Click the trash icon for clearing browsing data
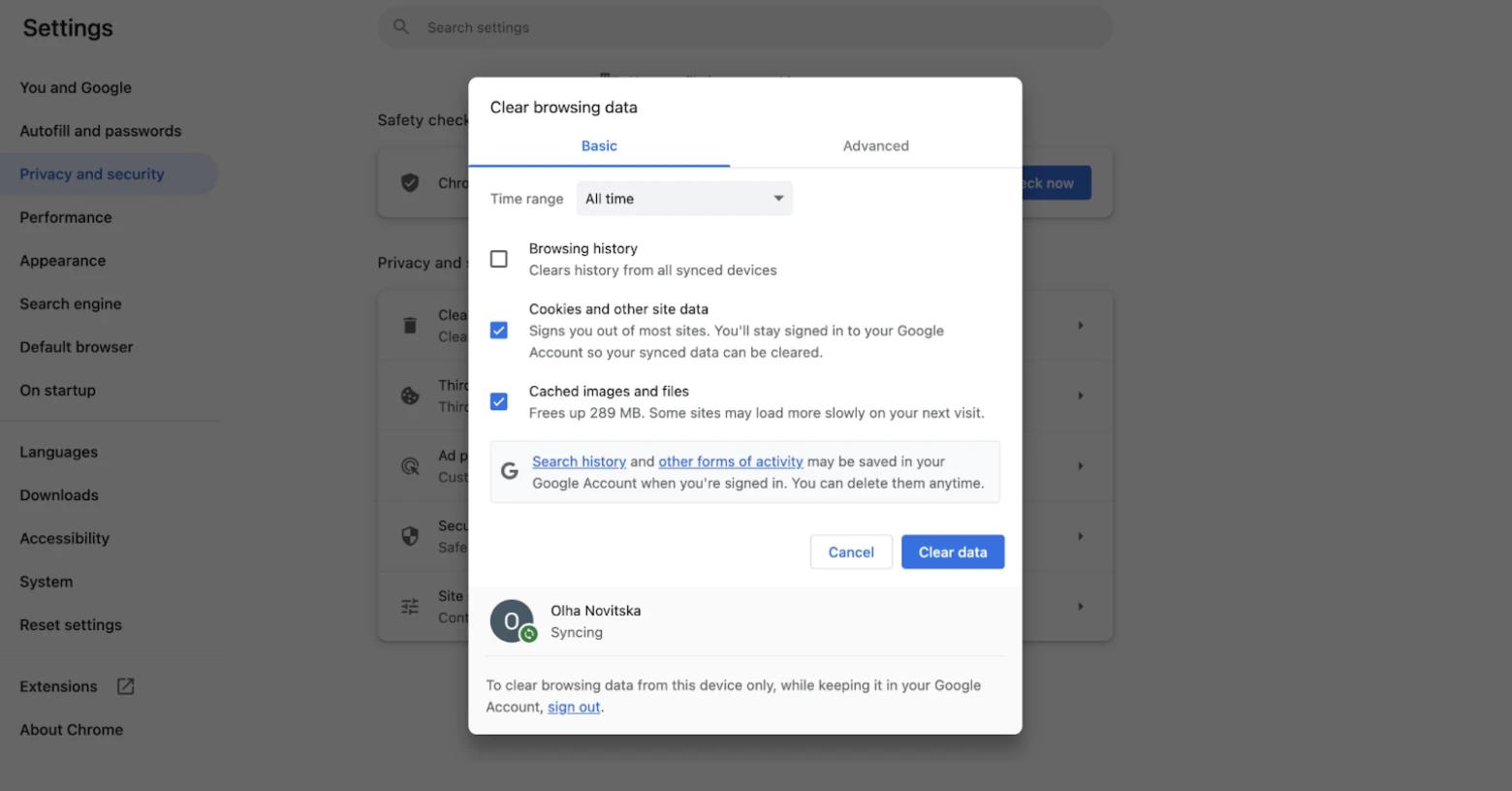Image resolution: width=1512 pixels, height=791 pixels. [x=410, y=326]
